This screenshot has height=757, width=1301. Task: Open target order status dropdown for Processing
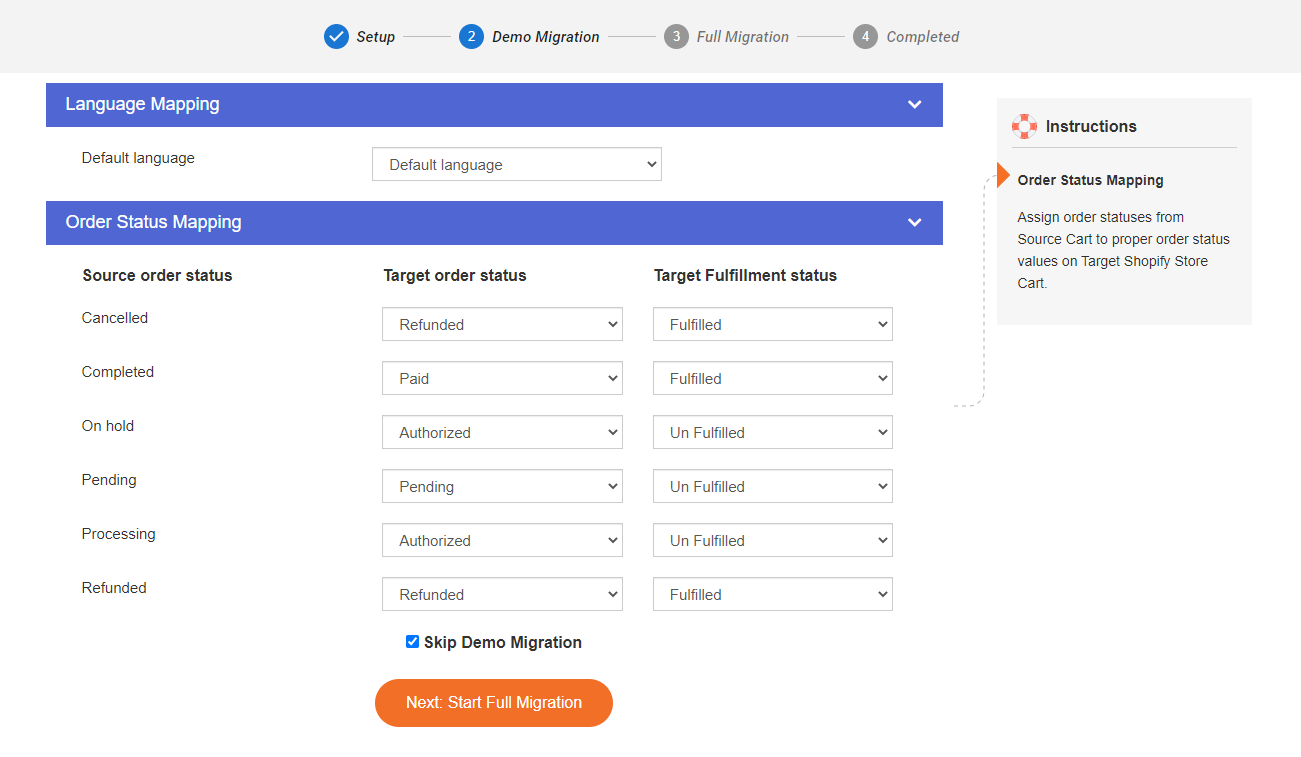[502, 540]
